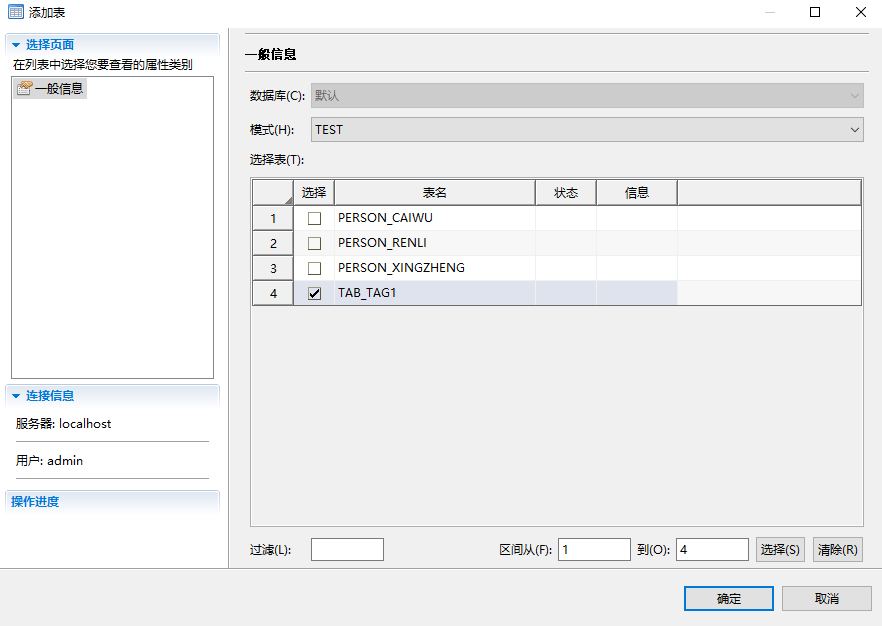This screenshot has height=626, width=882.
Task: Check the PERSON_RENLI table checkbox
Action: click(314, 243)
